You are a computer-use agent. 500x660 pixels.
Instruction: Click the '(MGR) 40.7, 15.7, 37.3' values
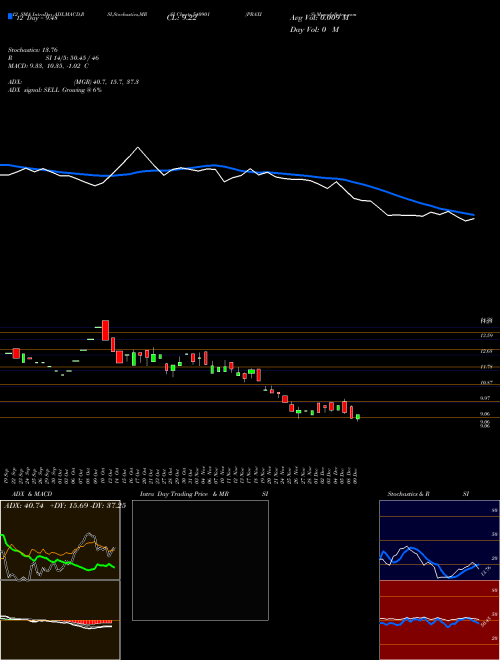pos(106,82)
